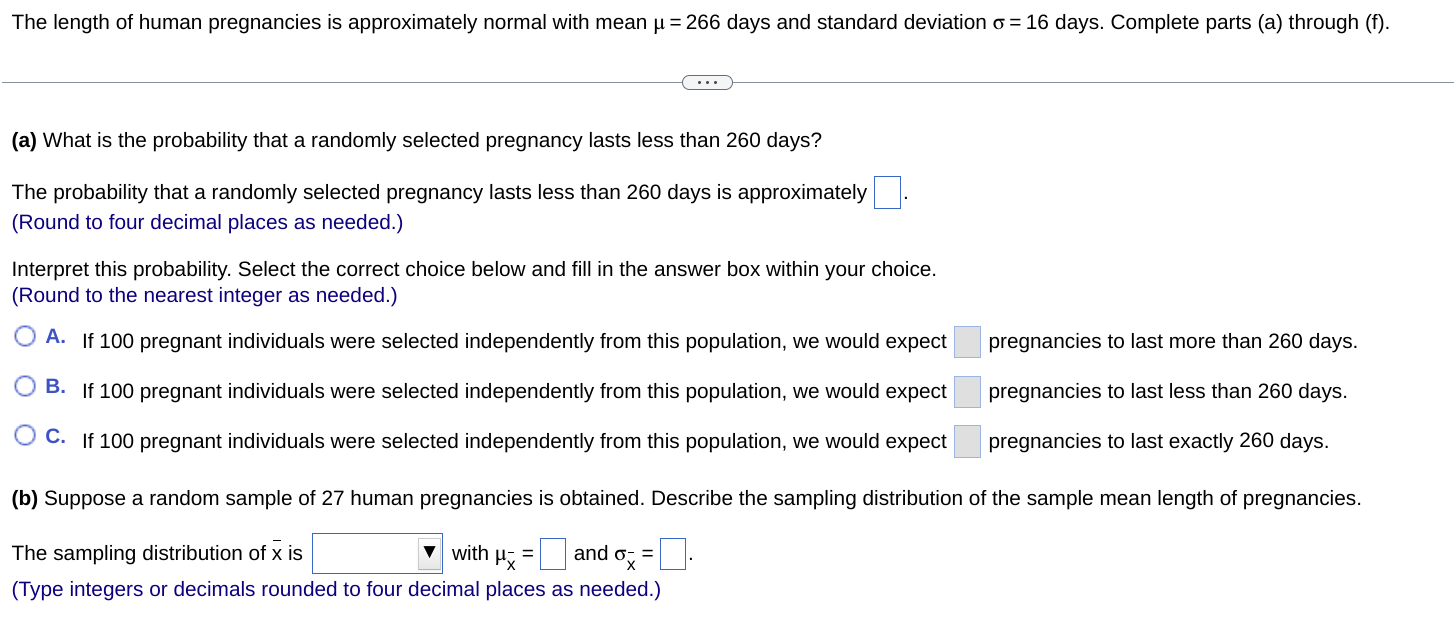Click the μx̄ equals answer box
Screen dimensions: 1454x623
coord(553,552)
